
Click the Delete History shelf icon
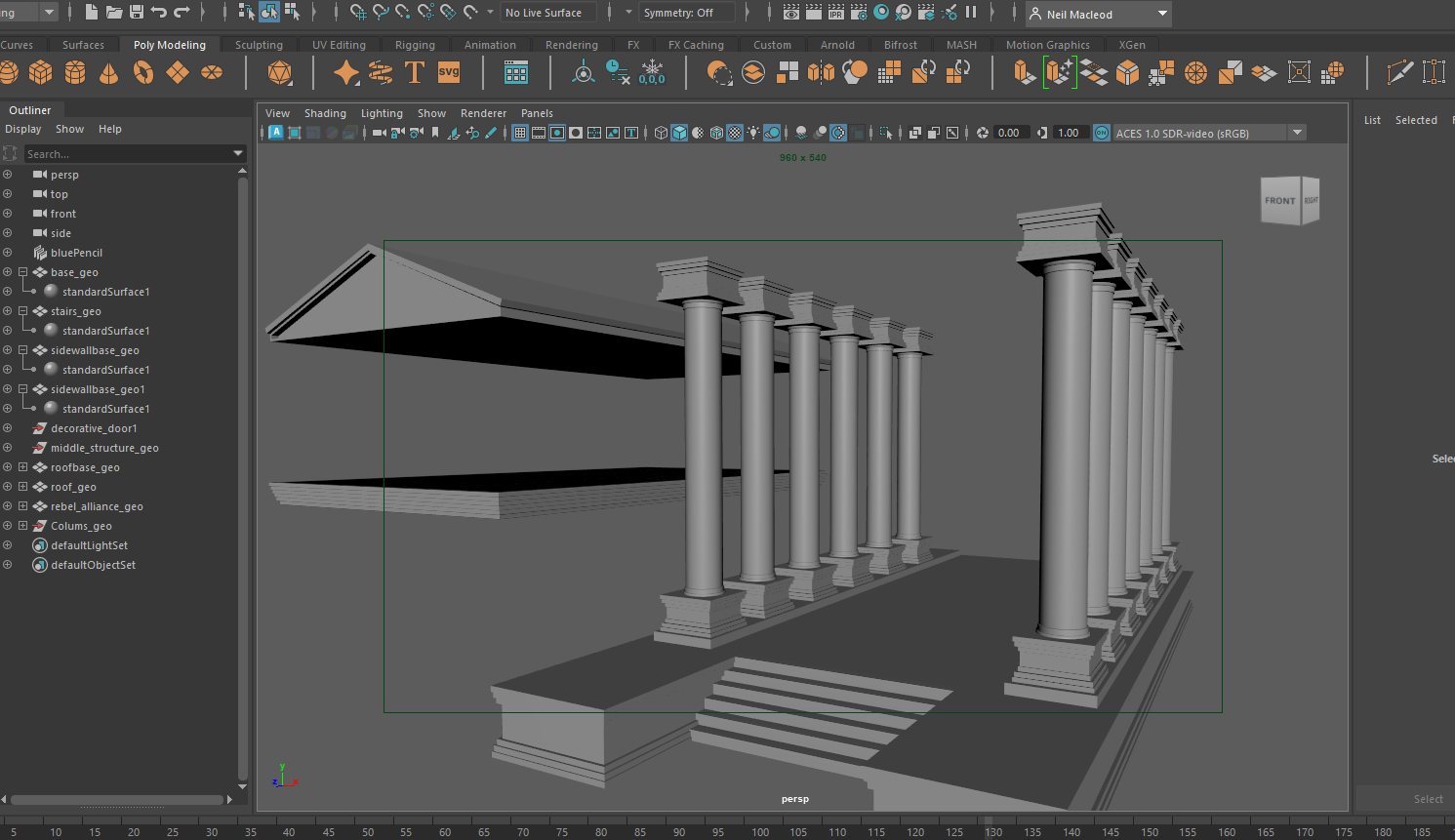click(618, 72)
